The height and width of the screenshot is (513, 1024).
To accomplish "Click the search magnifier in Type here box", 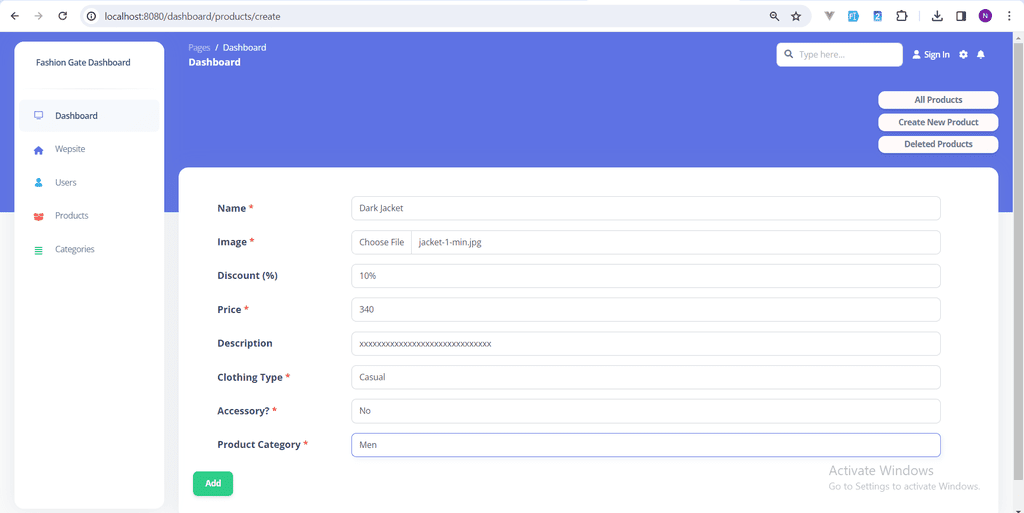I will [x=788, y=54].
